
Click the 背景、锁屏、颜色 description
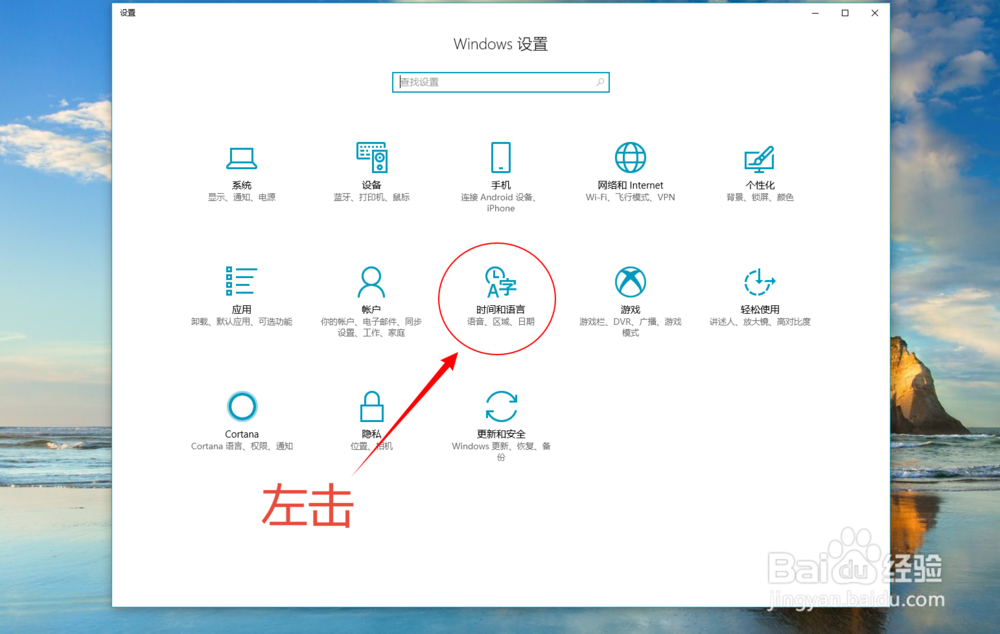760,197
